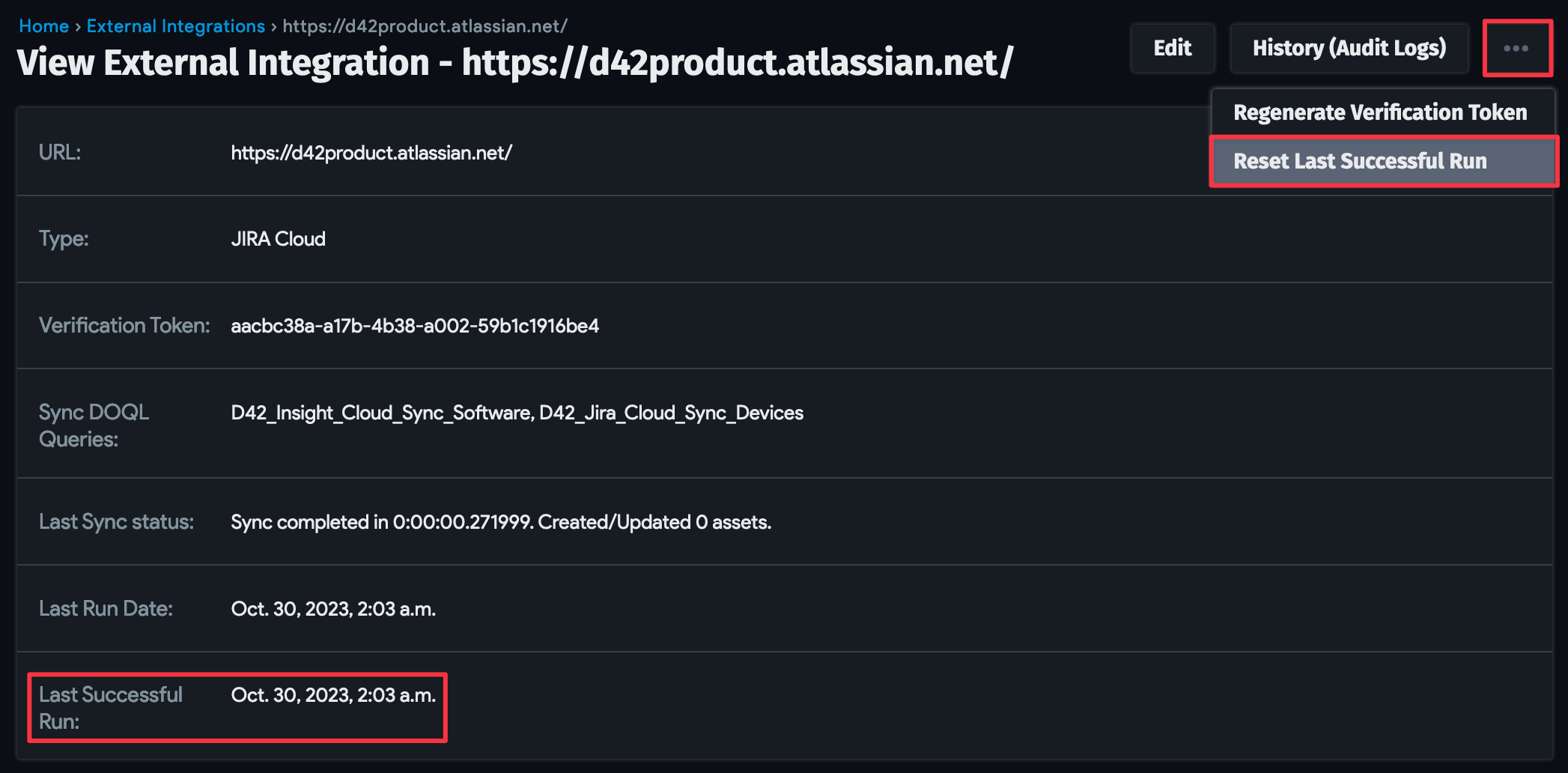This screenshot has height=773, width=1568.
Task: Click the Verification Token label
Action: point(124,326)
